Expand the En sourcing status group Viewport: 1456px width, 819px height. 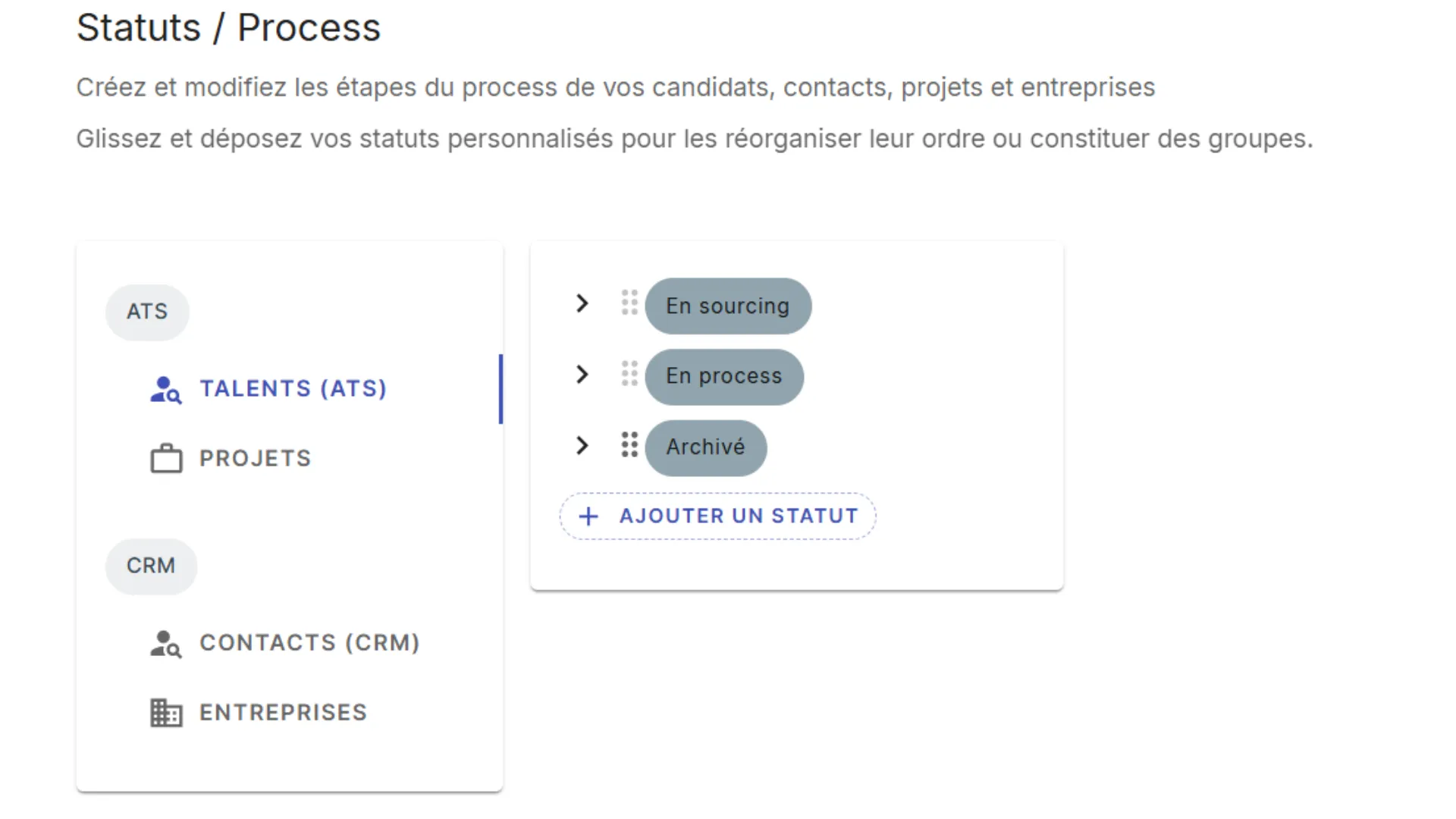(x=582, y=303)
